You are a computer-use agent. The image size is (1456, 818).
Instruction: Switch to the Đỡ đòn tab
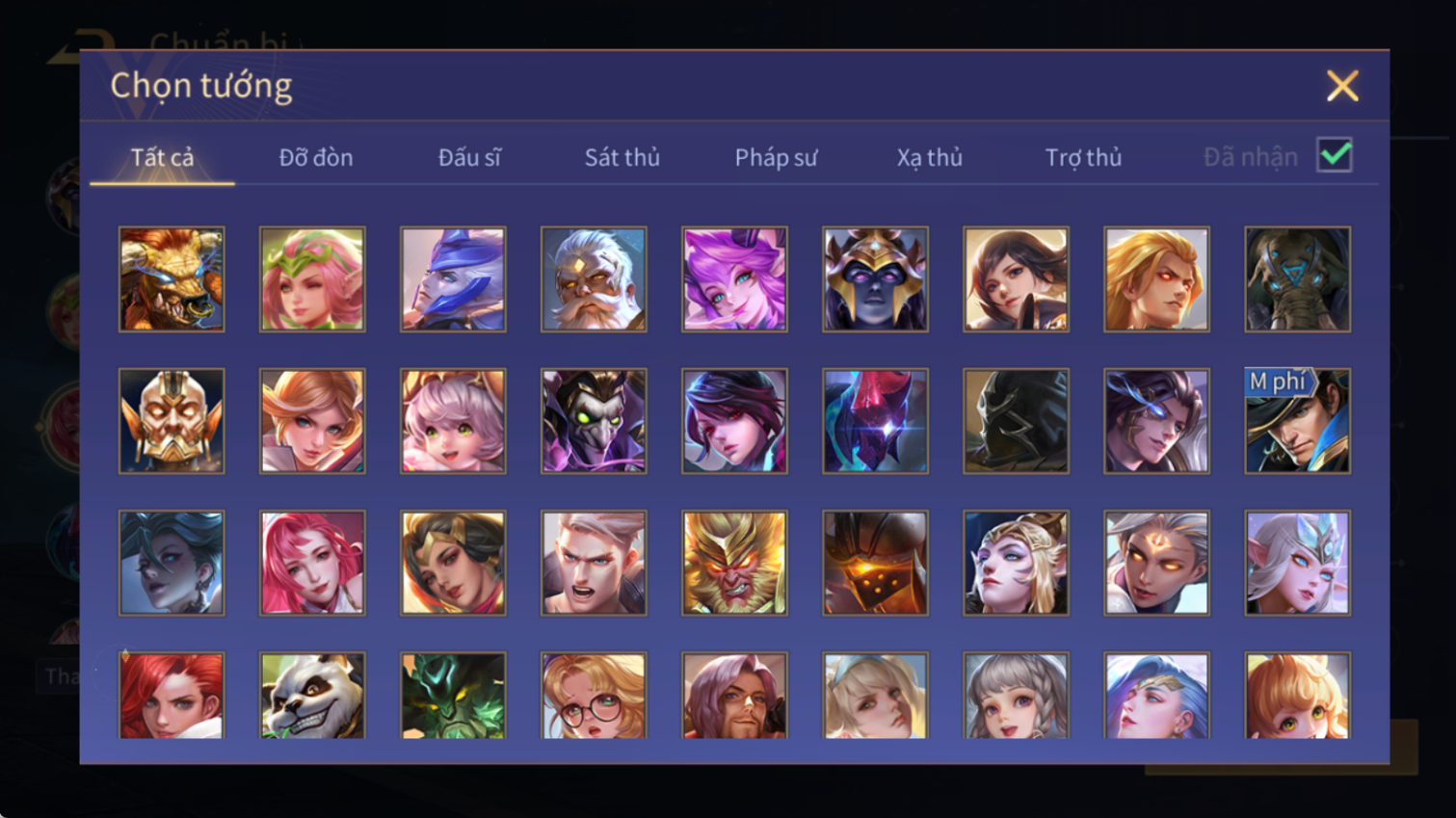(x=316, y=157)
